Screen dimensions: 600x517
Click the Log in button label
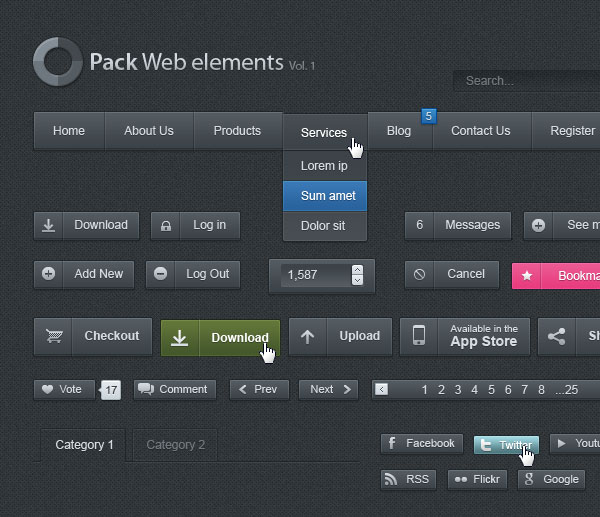pyautogui.click(x=209, y=225)
